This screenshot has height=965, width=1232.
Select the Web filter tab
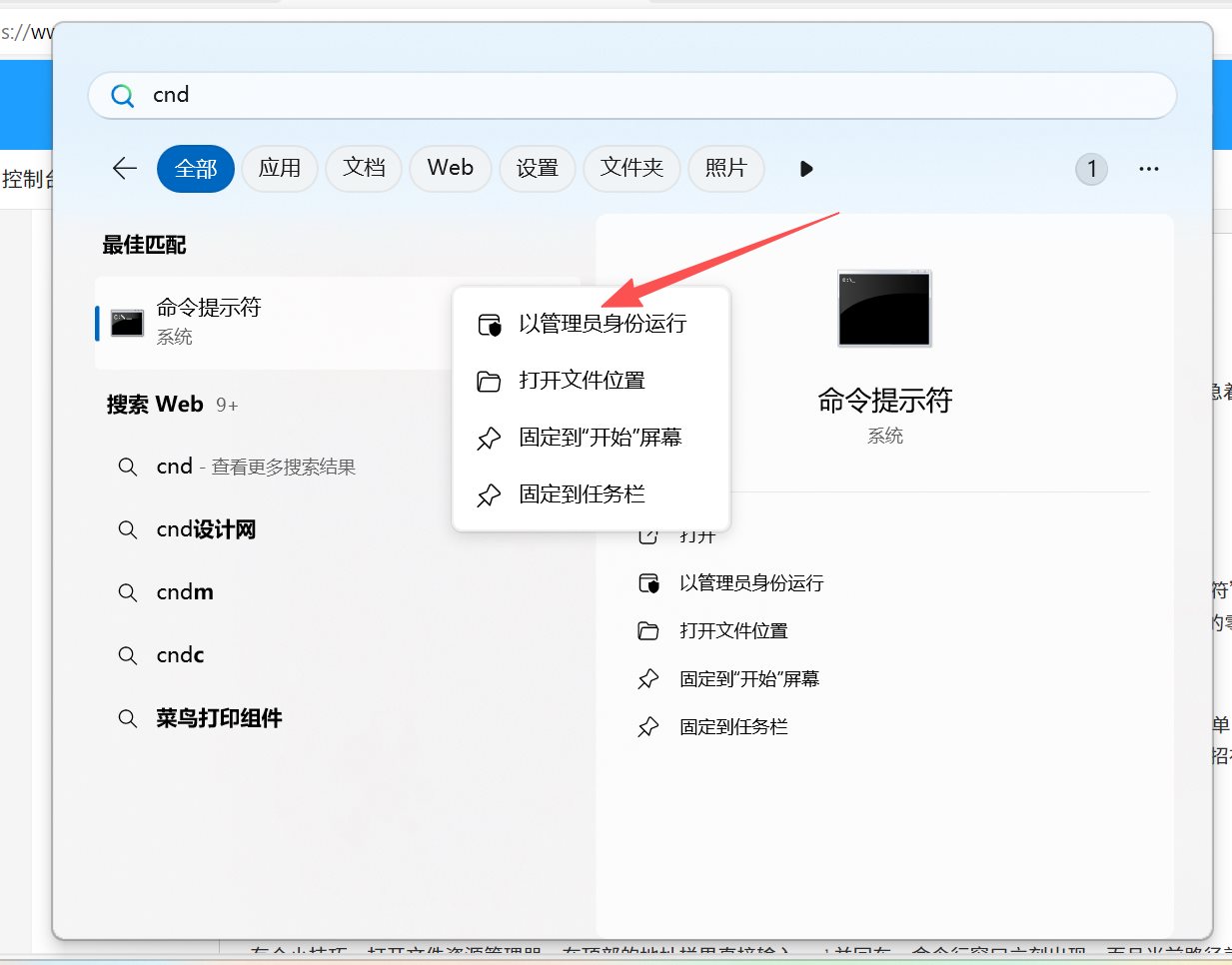(451, 168)
